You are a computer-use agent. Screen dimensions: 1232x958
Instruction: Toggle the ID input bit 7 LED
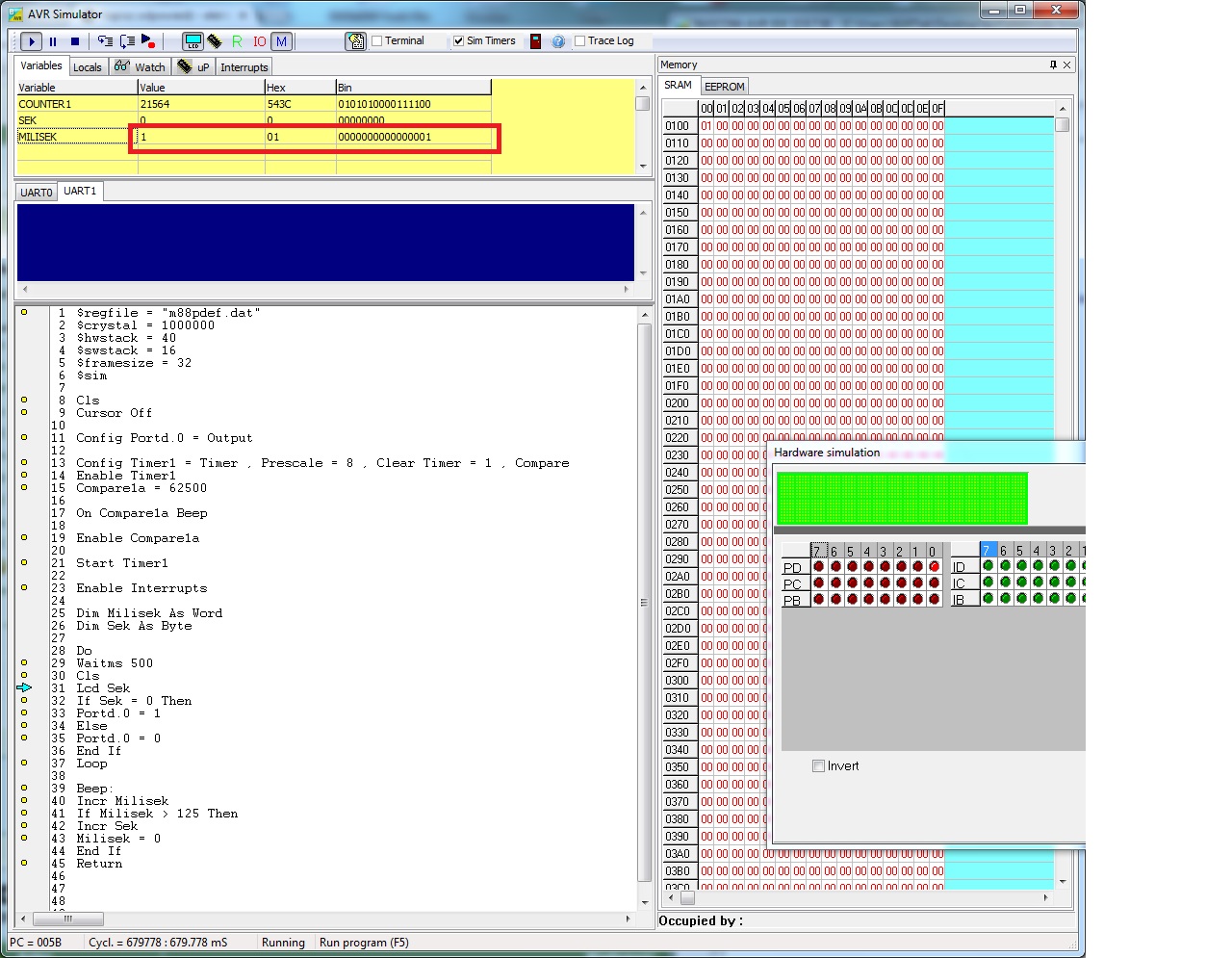click(x=988, y=566)
